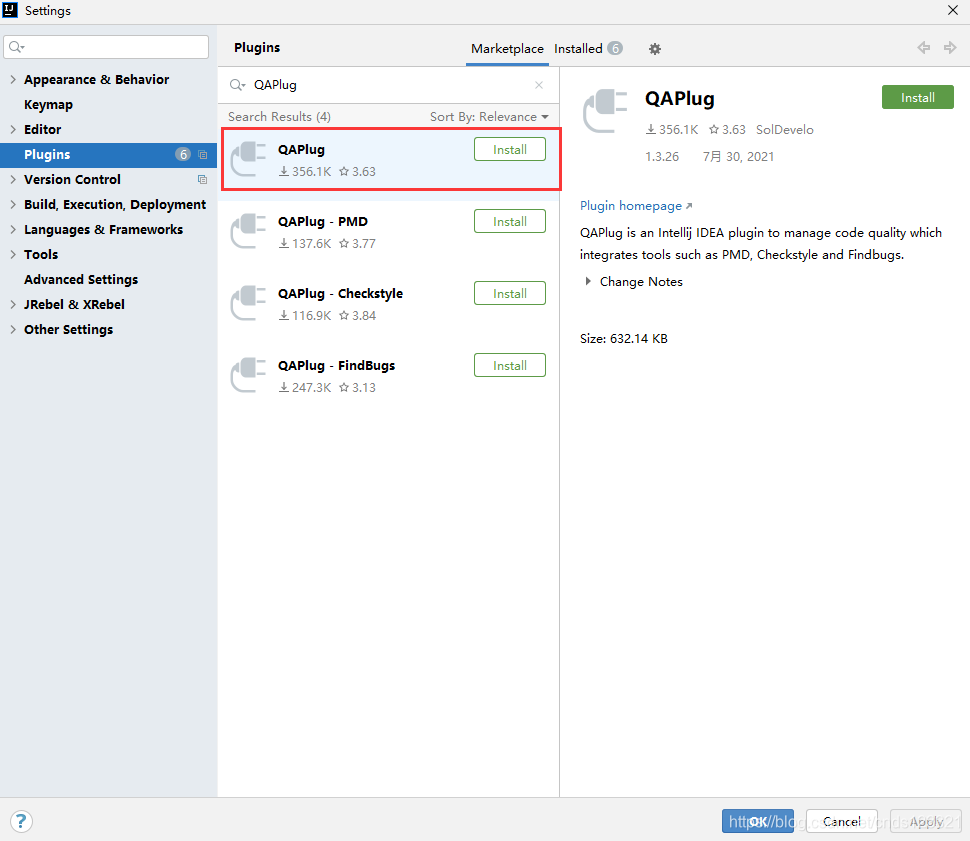Expand the Version Control node
This screenshot has width=970, height=841.
[13, 179]
